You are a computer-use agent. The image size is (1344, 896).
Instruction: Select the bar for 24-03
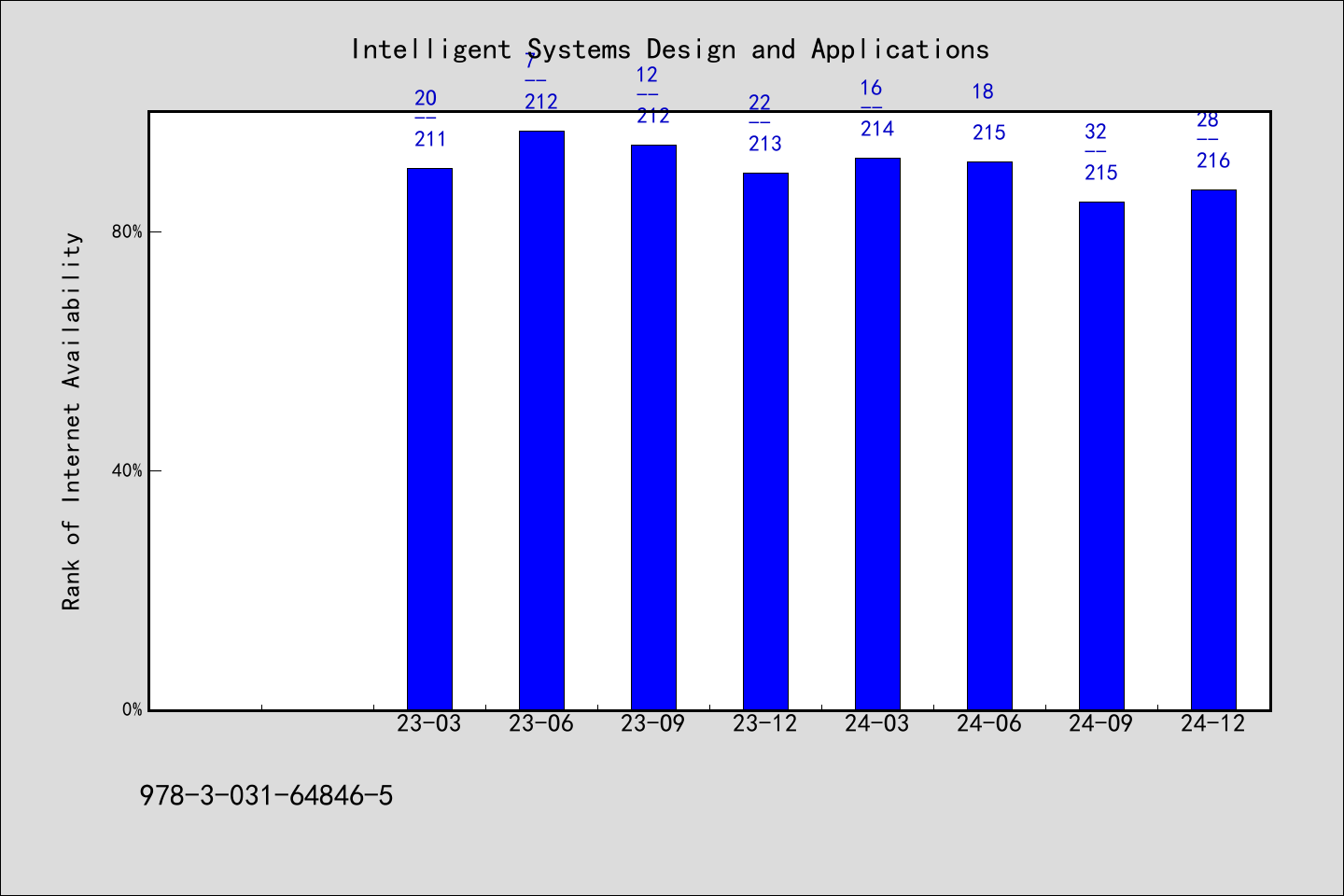877,434
